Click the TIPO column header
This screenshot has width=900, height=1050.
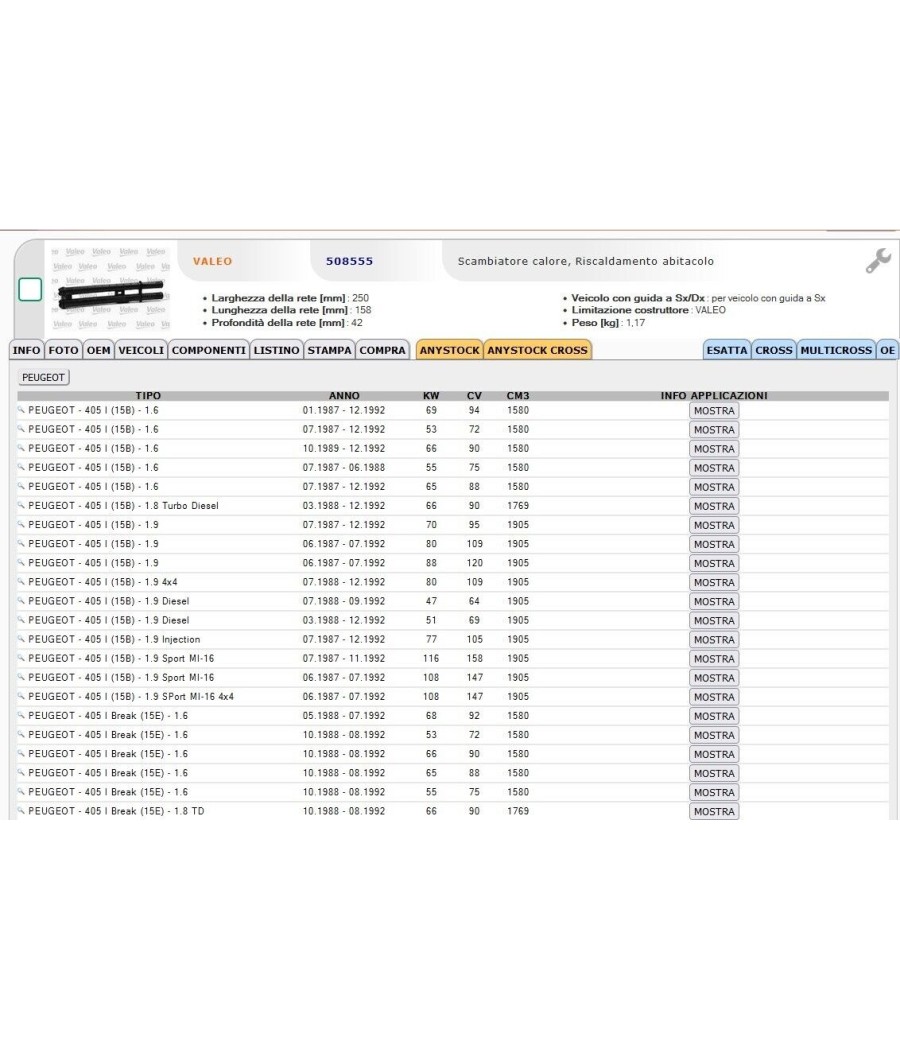(148, 396)
